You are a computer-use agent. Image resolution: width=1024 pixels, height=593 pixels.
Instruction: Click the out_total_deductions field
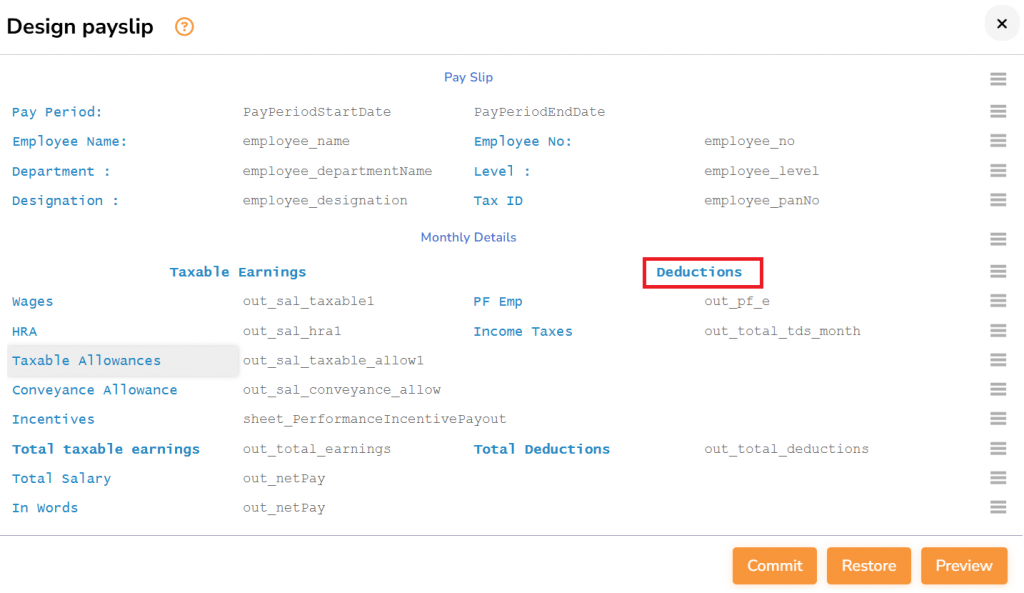click(x=786, y=449)
